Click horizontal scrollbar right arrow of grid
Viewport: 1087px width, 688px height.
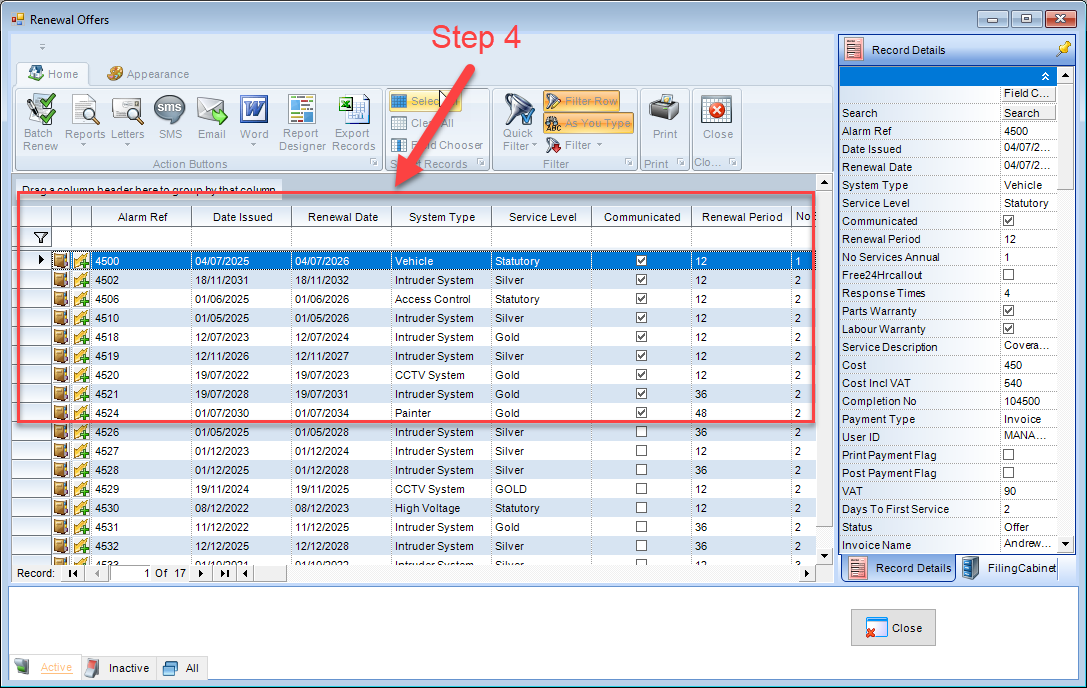(x=806, y=574)
